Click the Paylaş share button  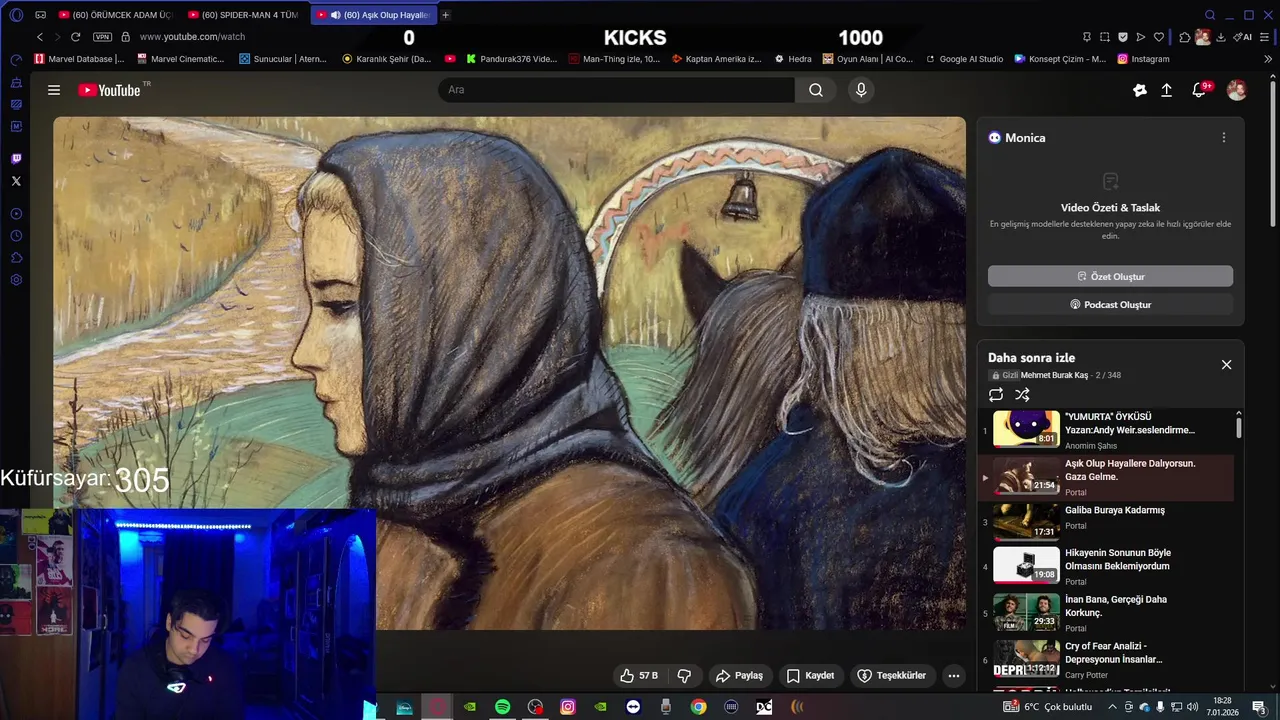pyautogui.click(x=739, y=676)
